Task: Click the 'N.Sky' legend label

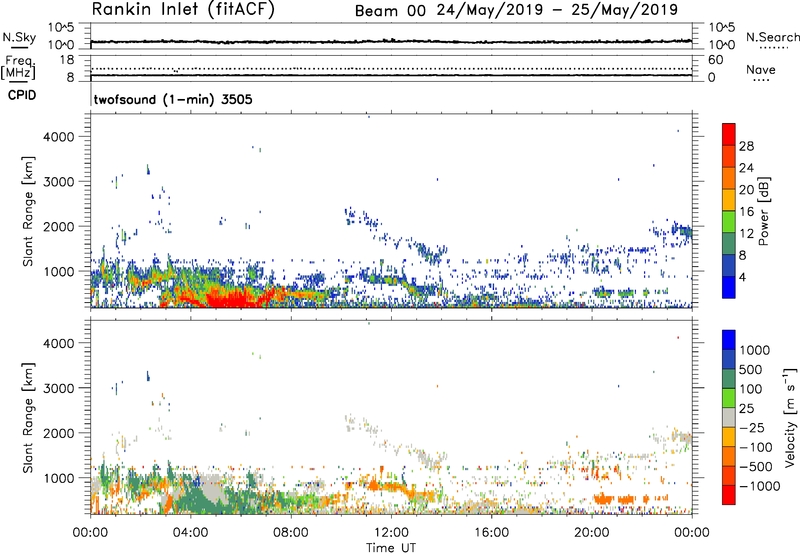Action: point(19,37)
